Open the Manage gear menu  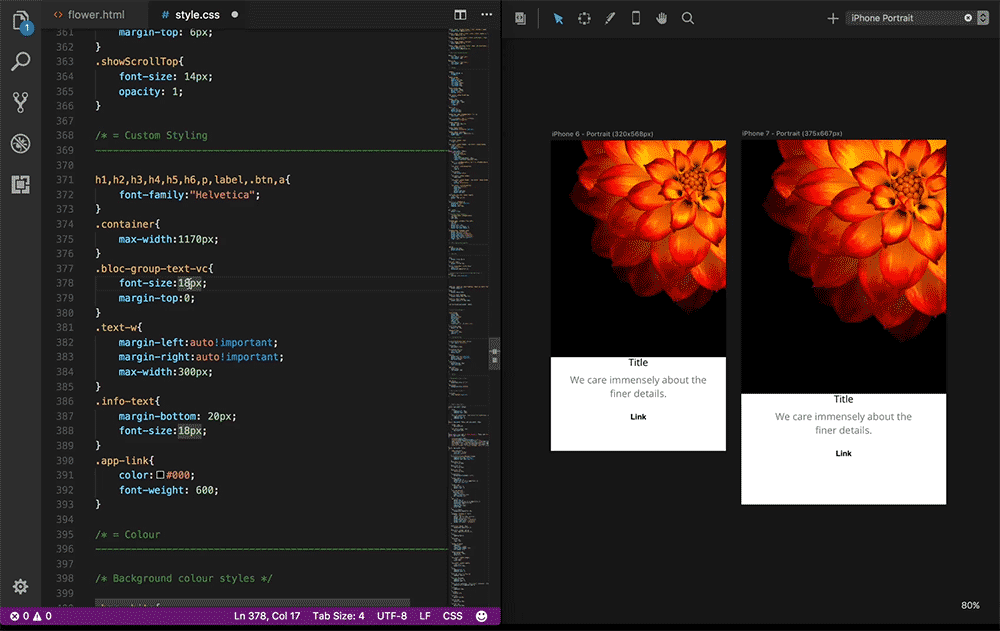tap(20, 586)
